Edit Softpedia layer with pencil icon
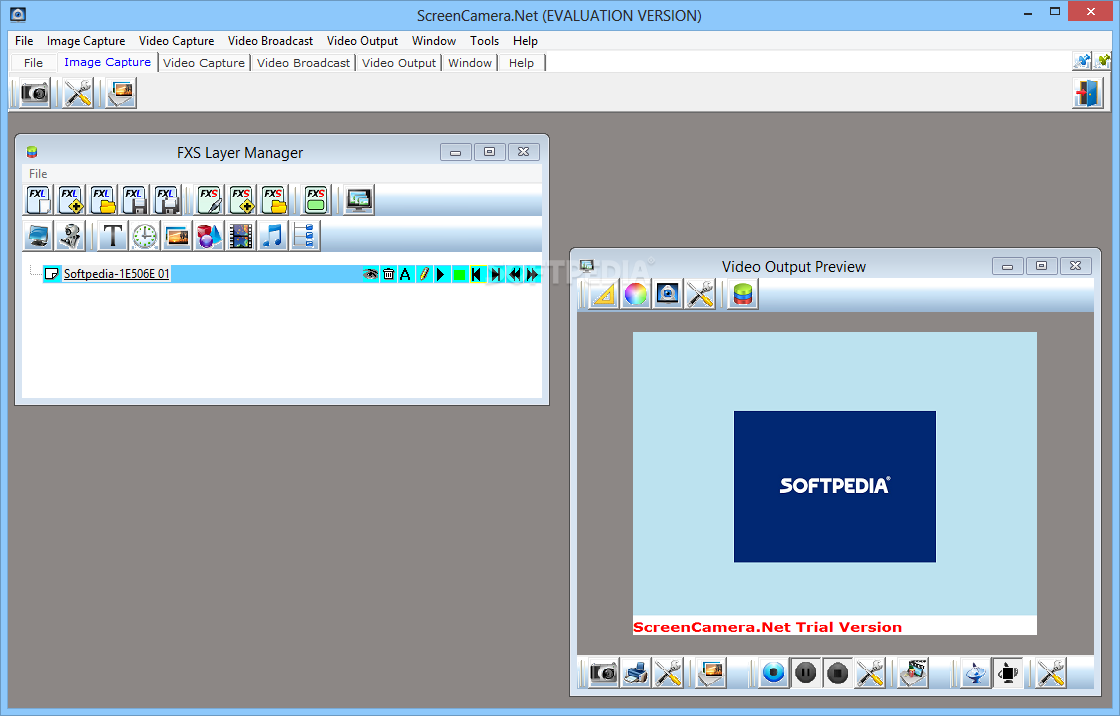The image size is (1120, 716). pos(424,274)
